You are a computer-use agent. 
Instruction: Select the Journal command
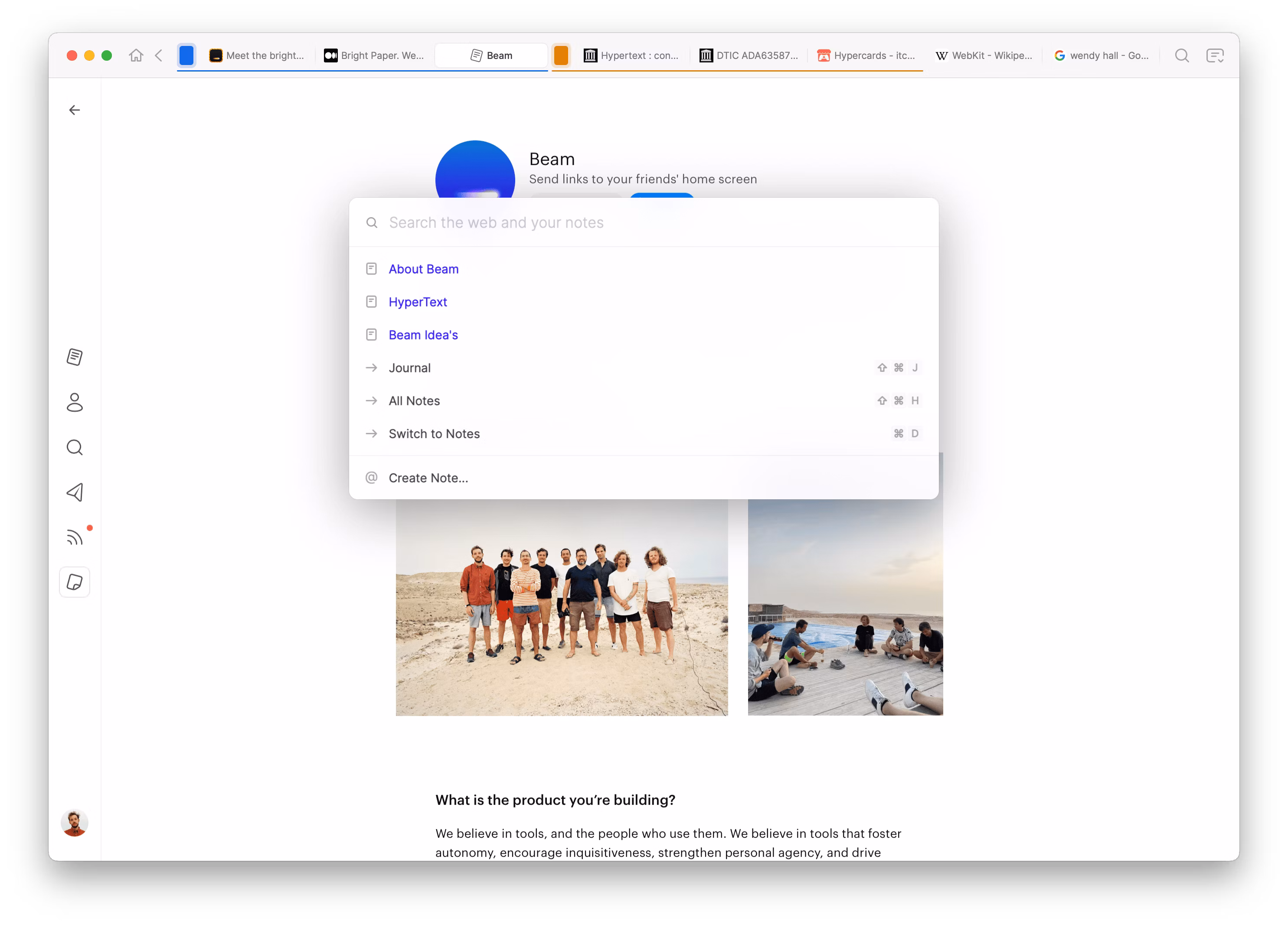409,368
